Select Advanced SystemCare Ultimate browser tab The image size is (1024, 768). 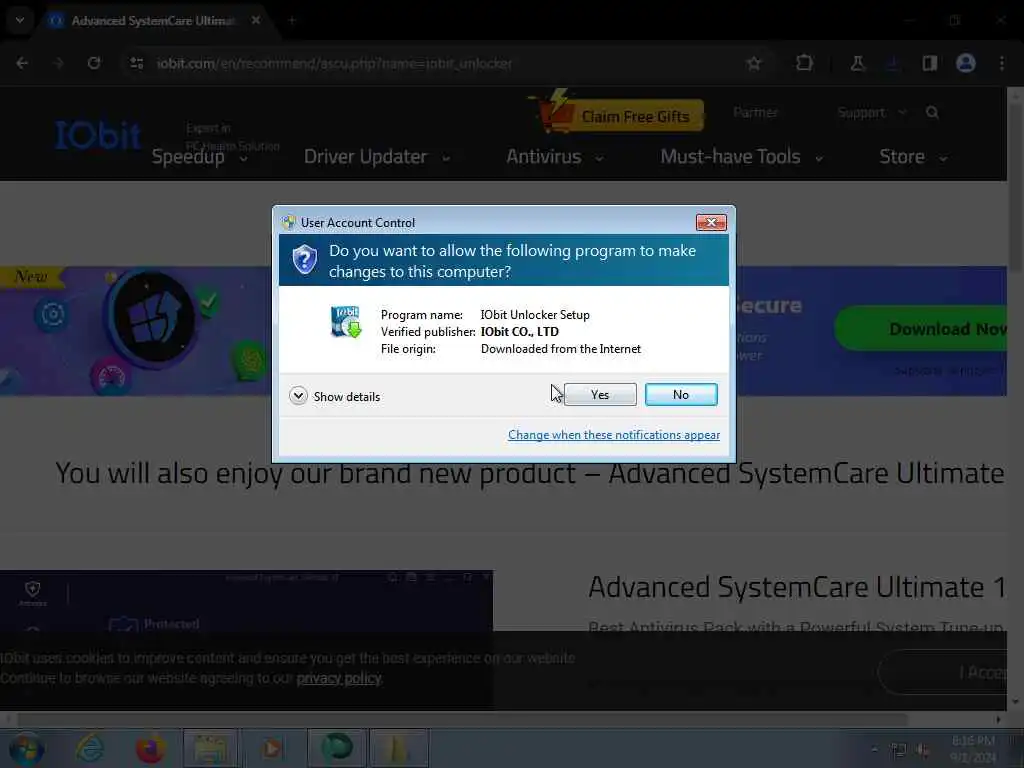click(154, 21)
